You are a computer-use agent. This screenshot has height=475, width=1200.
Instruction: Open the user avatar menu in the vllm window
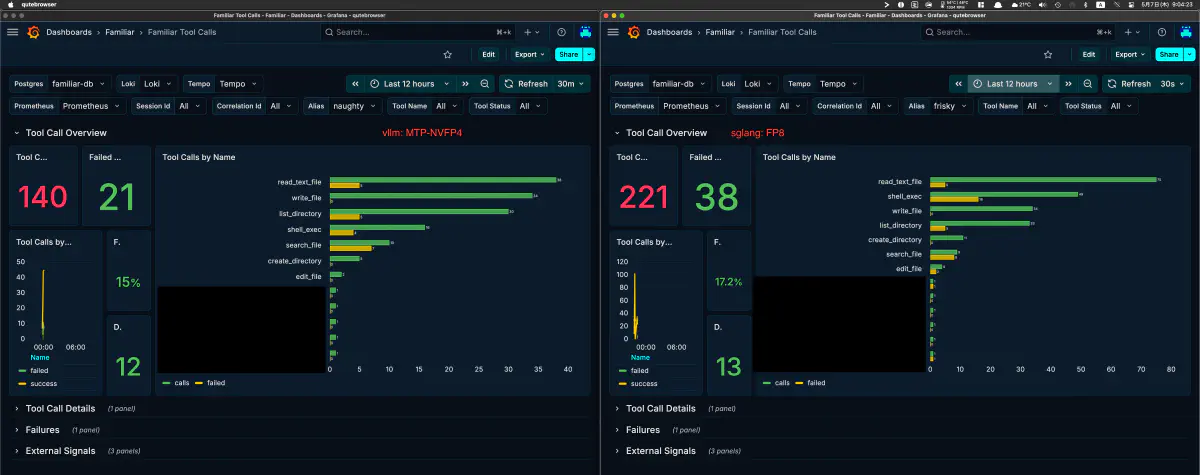[586, 32]
